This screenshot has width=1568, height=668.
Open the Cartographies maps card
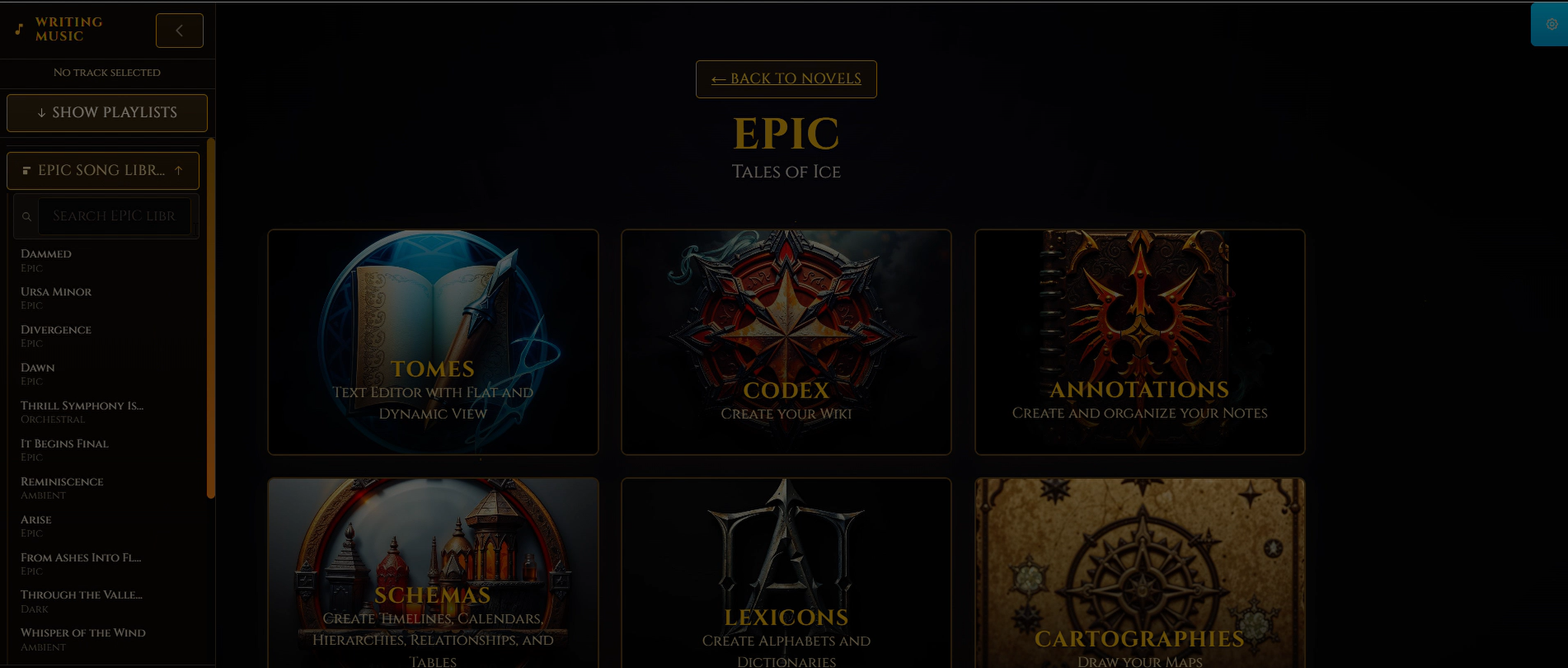point(1140,573)
